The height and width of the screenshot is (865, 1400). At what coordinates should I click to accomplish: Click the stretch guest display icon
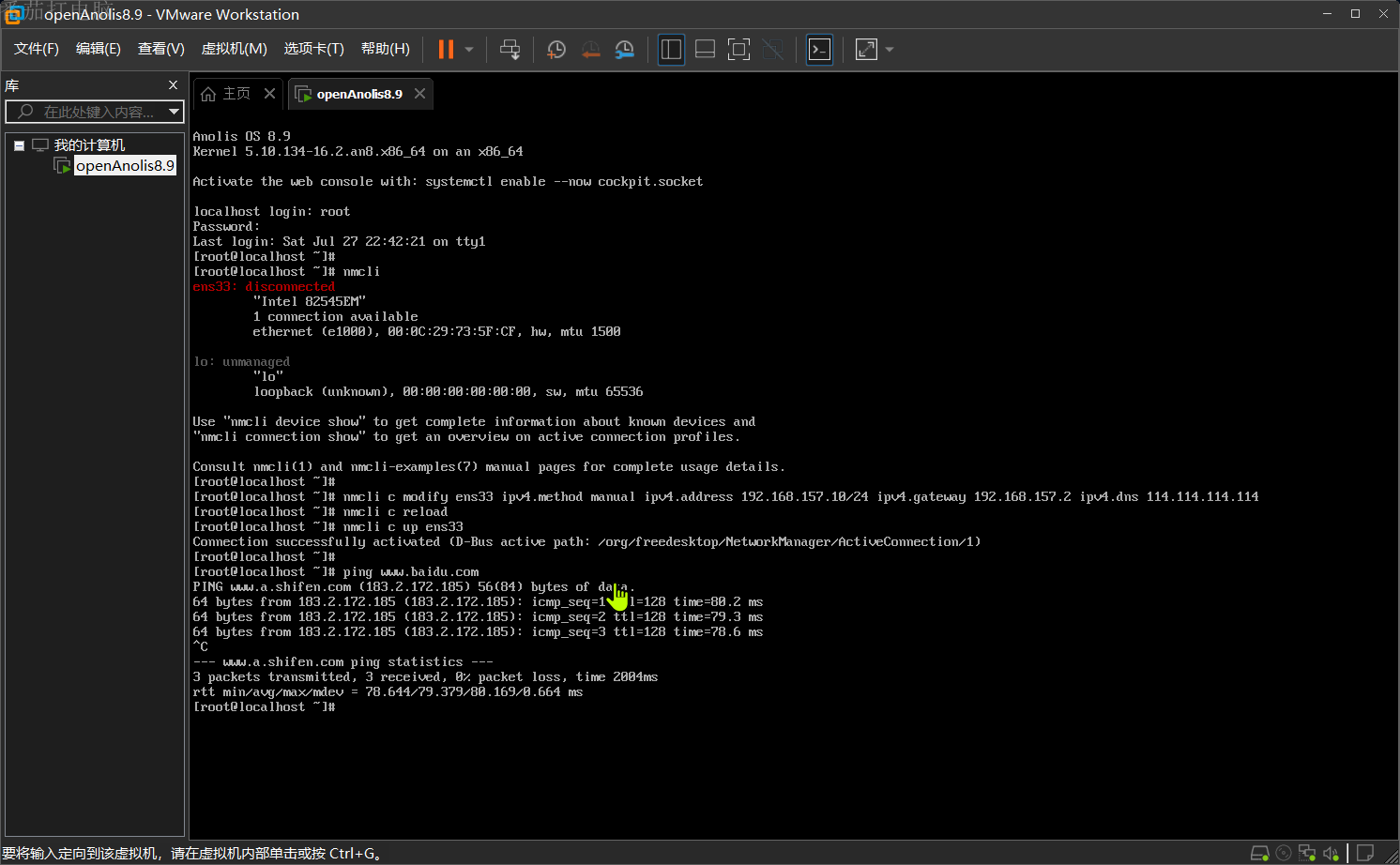click(866, 50)
